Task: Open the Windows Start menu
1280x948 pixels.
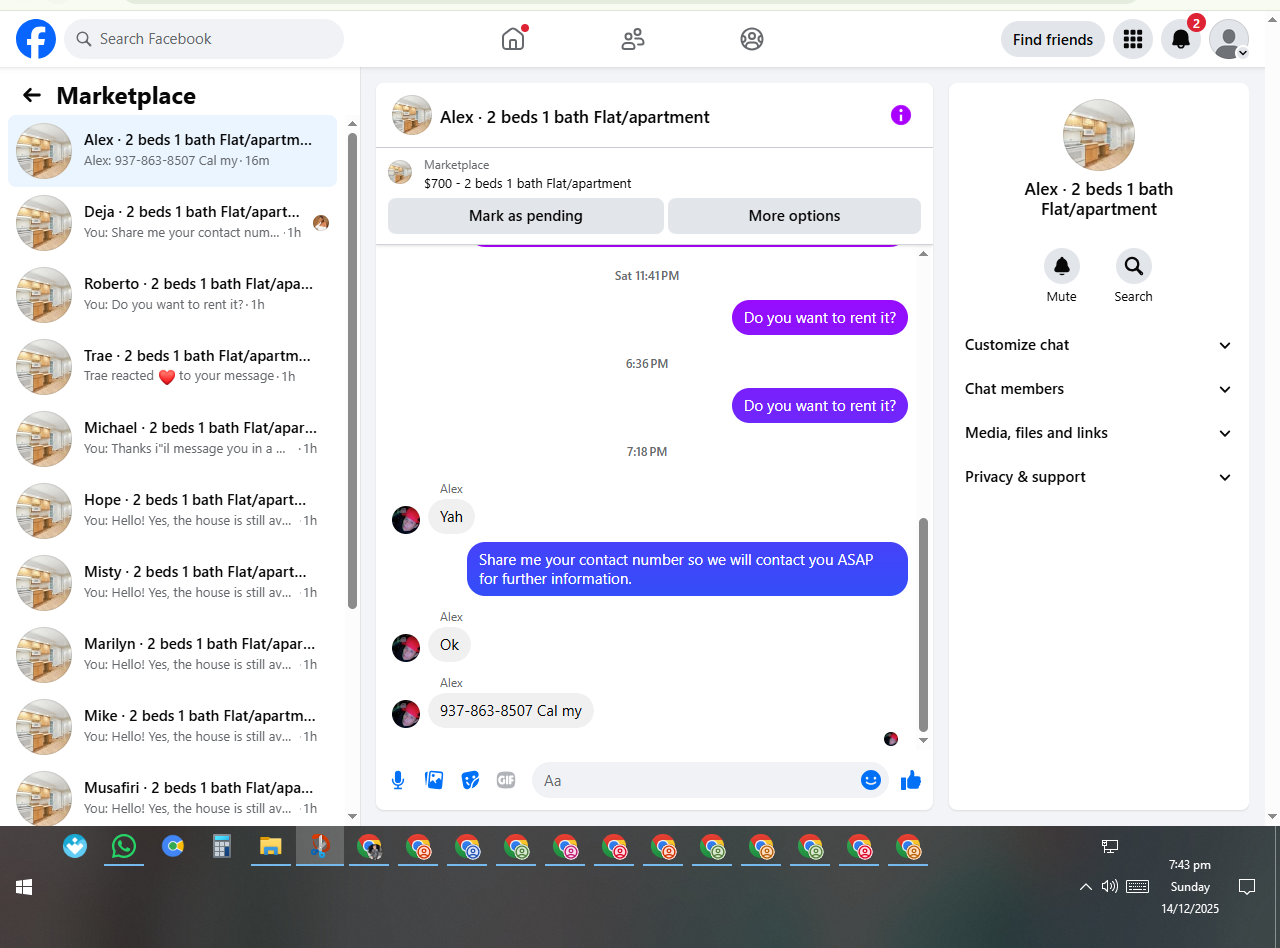Action: pyautogui.click(x=24, y=887)
